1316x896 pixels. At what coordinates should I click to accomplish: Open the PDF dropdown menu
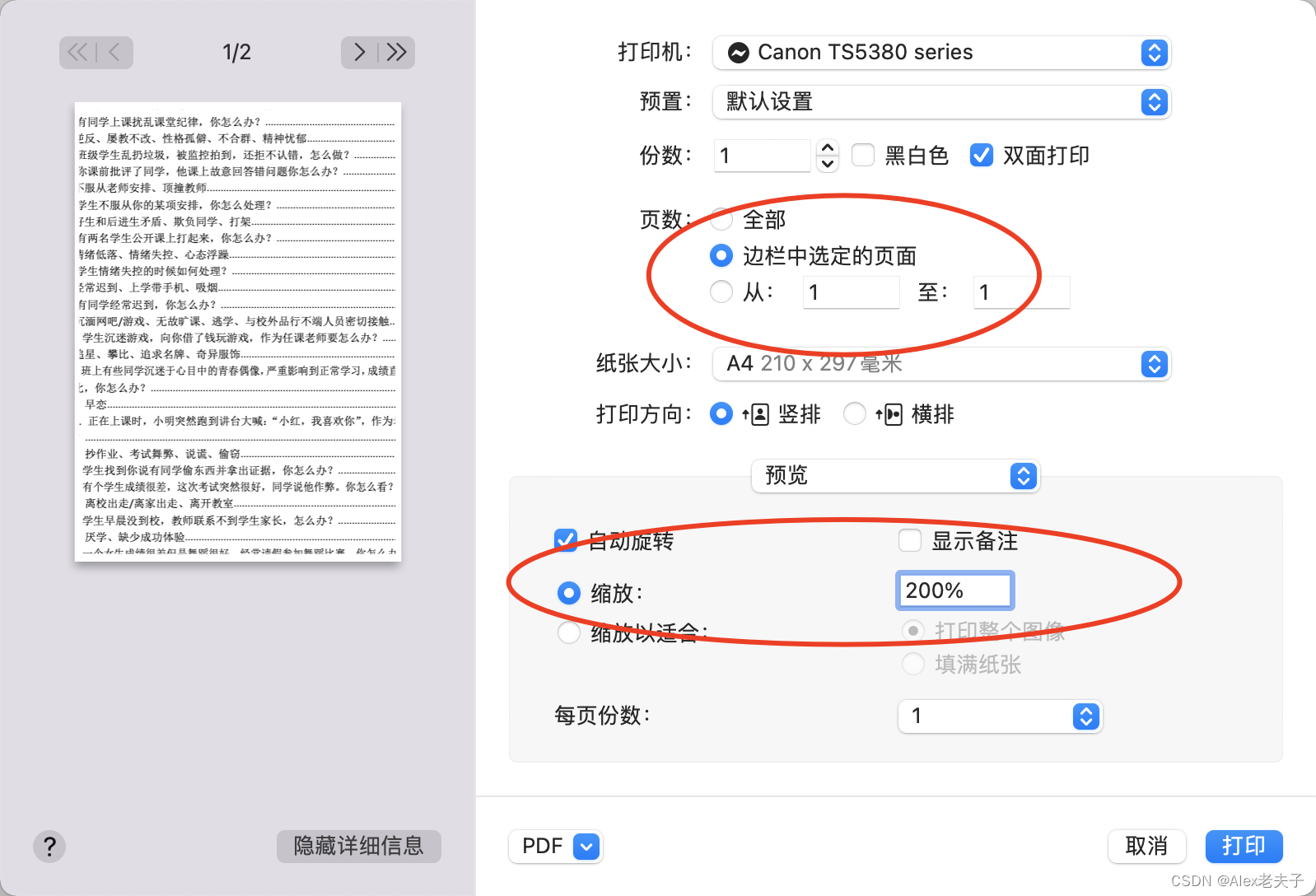pos(556,846)
